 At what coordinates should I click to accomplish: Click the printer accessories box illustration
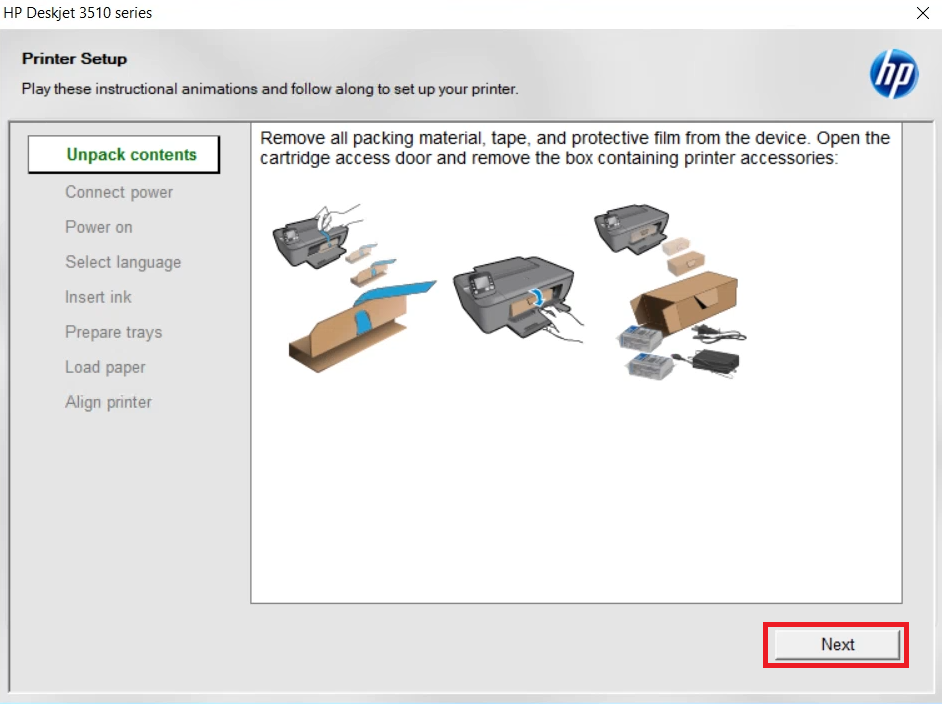tap(670, 291)
